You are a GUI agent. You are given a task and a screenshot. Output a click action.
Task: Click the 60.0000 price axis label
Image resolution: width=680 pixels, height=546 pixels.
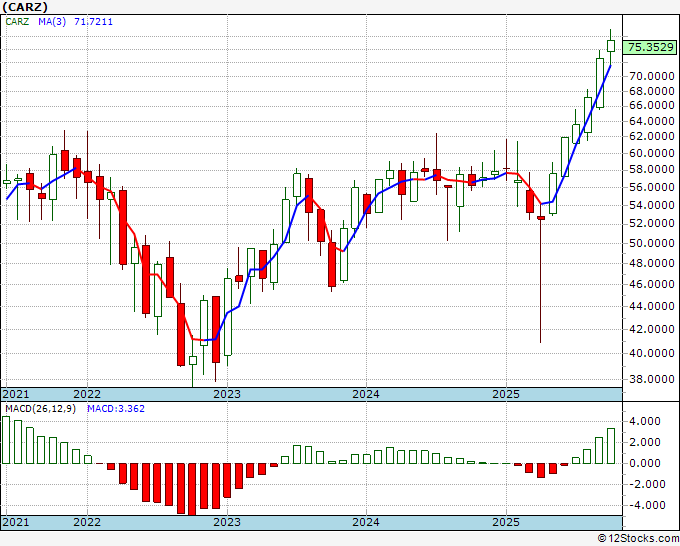pyautogui.click(x=651, y=153)
